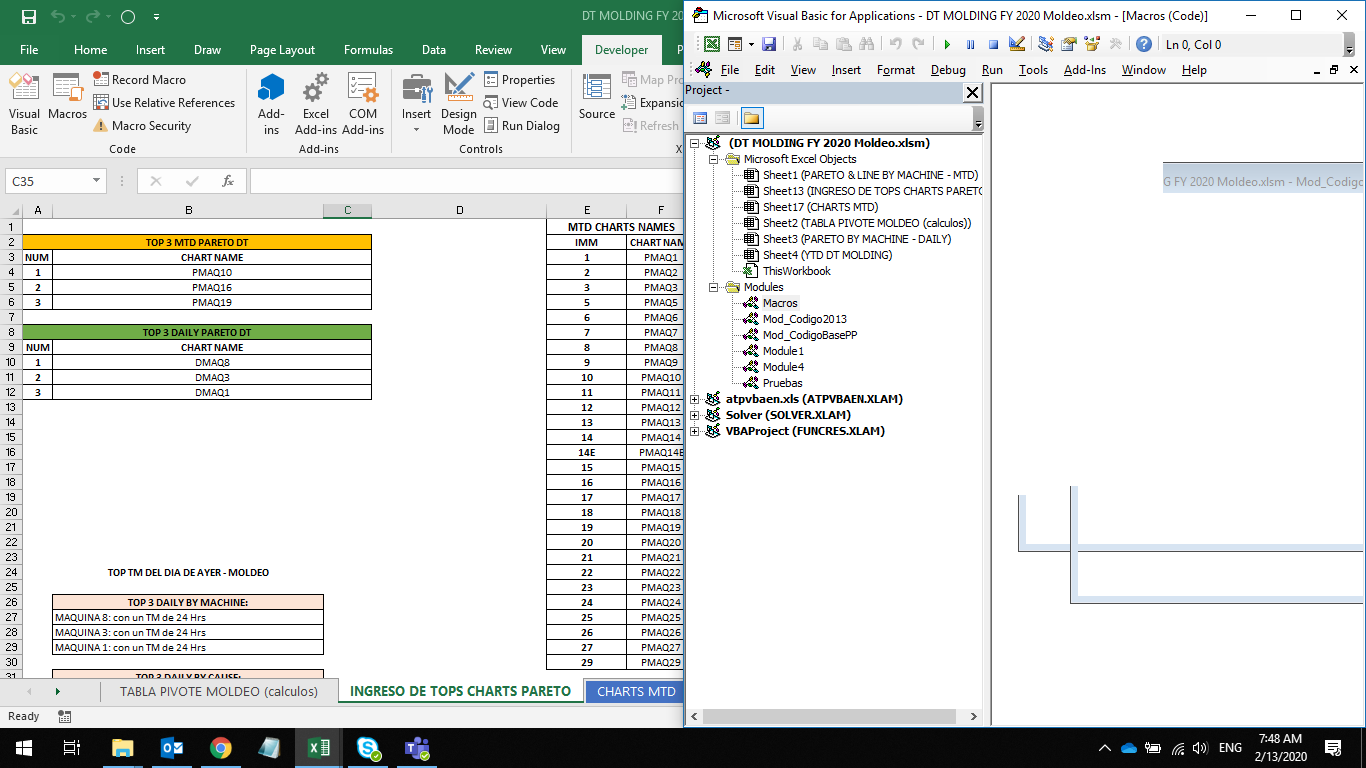Open Macro Security settings
This screenshot has width=1366, height=768.
point(142,126)
